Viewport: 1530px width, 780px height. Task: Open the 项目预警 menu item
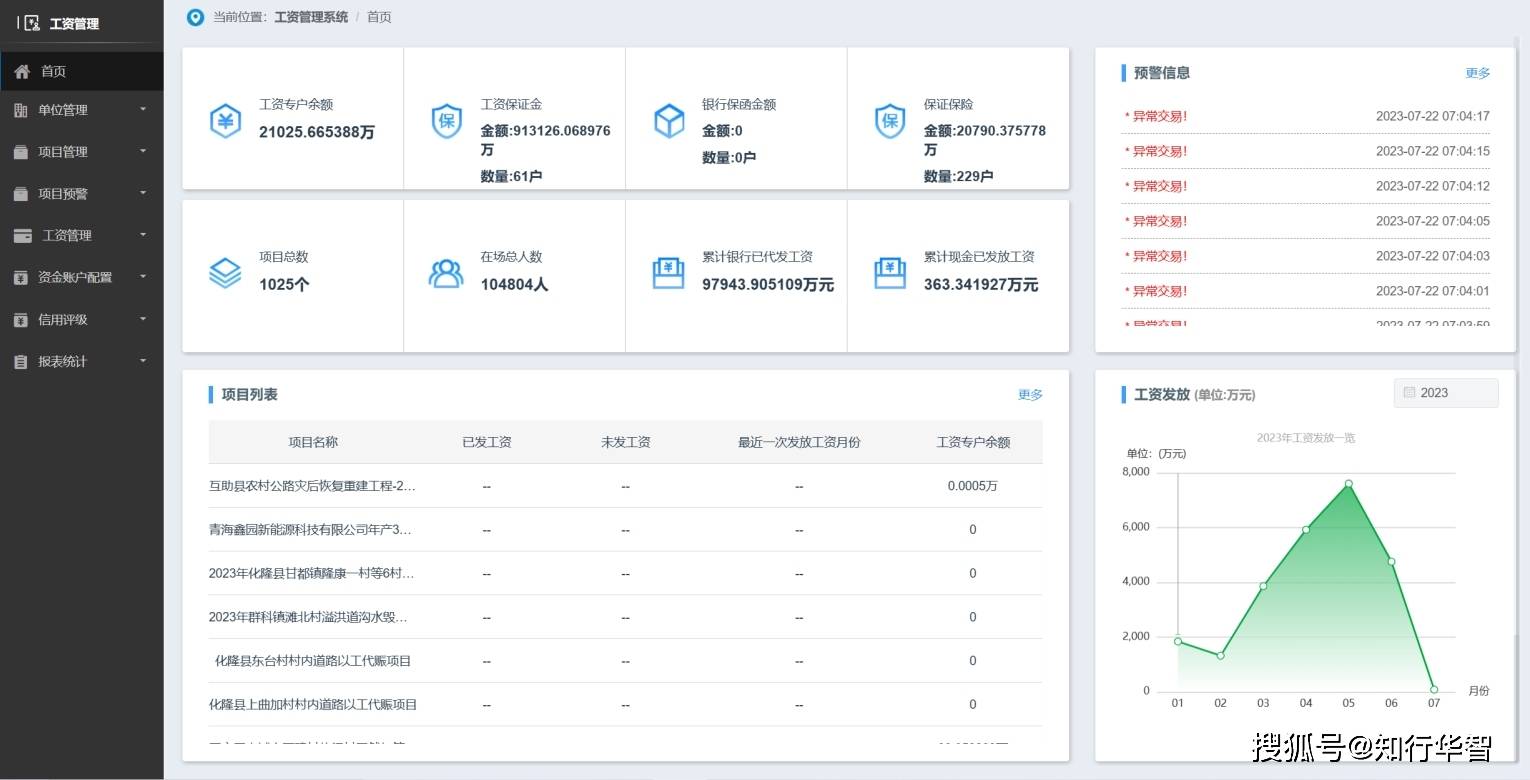(82, 194)
